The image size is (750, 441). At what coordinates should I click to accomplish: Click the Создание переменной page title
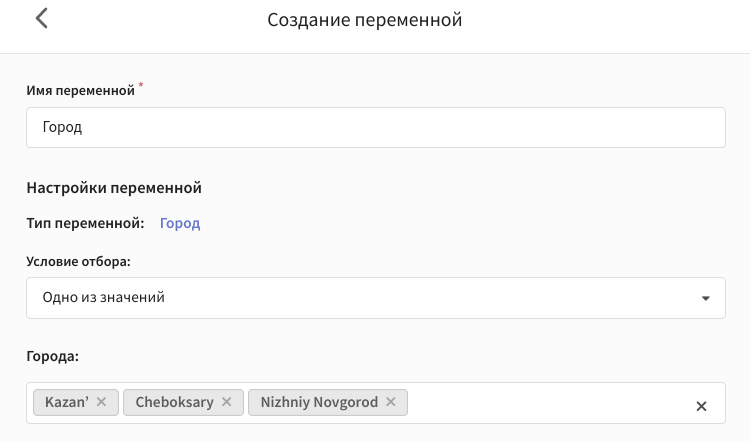pyautogui.click(x=364, y=20)
